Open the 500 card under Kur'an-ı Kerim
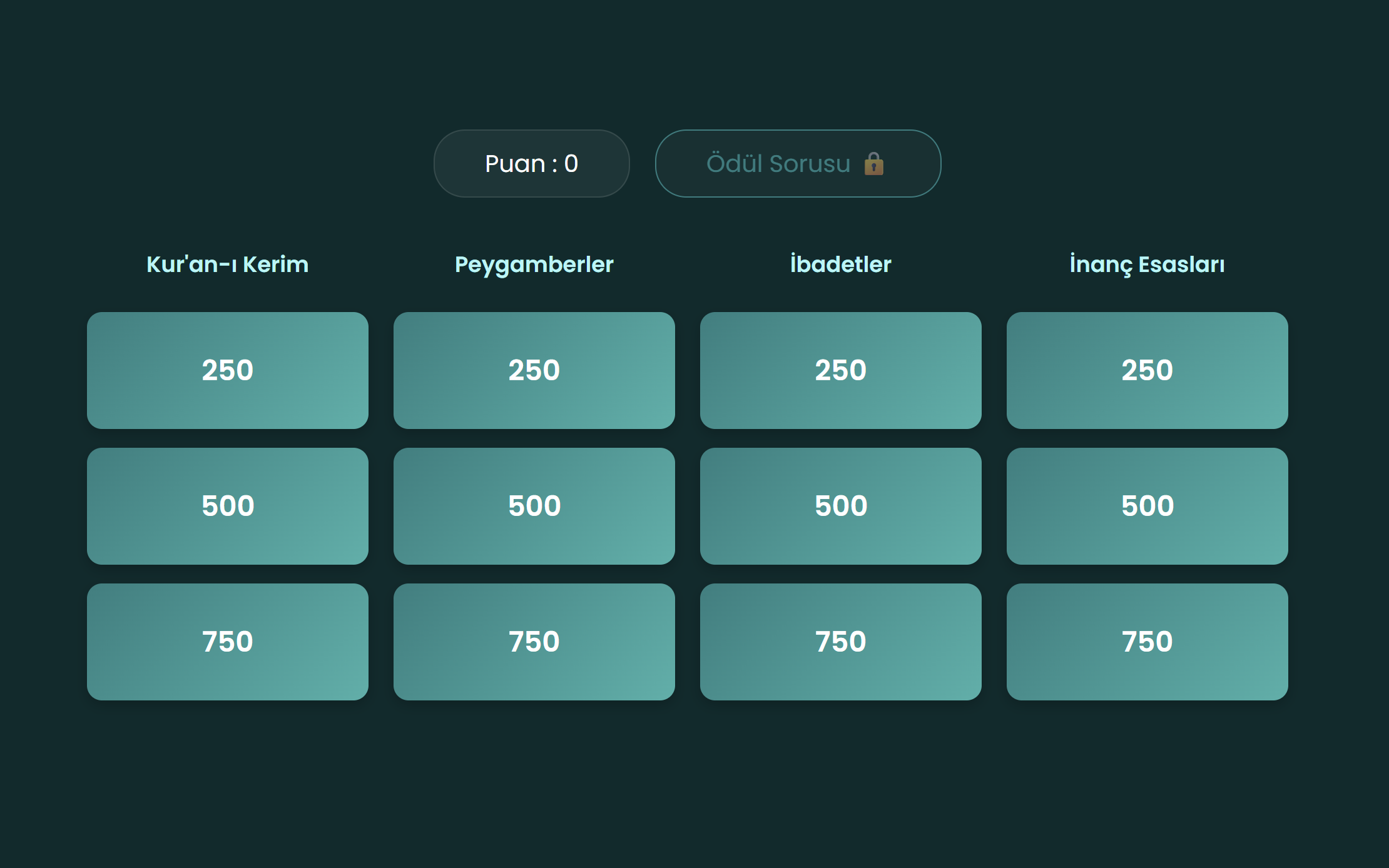 (x=228, y=506)
